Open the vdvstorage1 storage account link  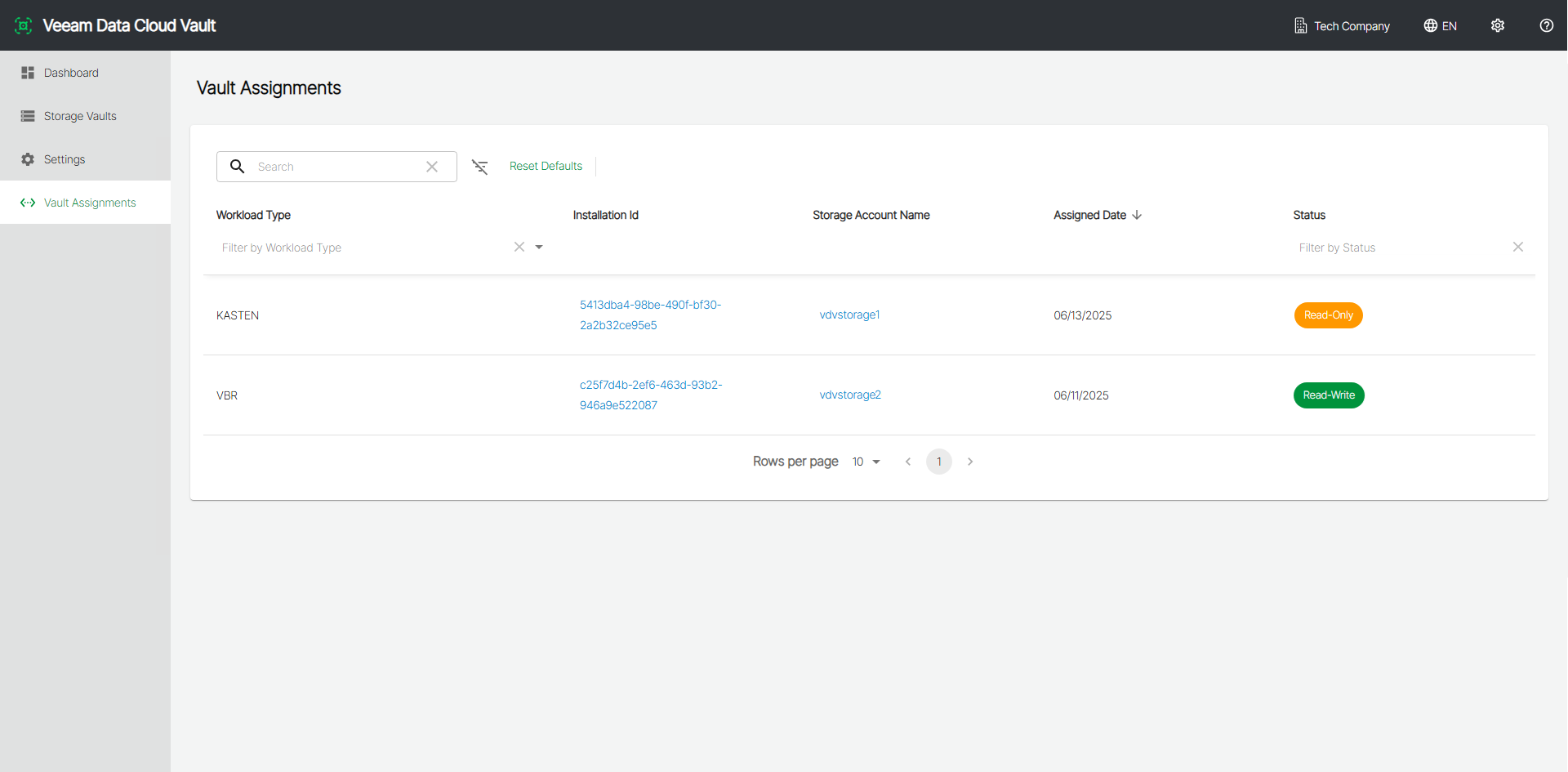(x=849, y=315)
